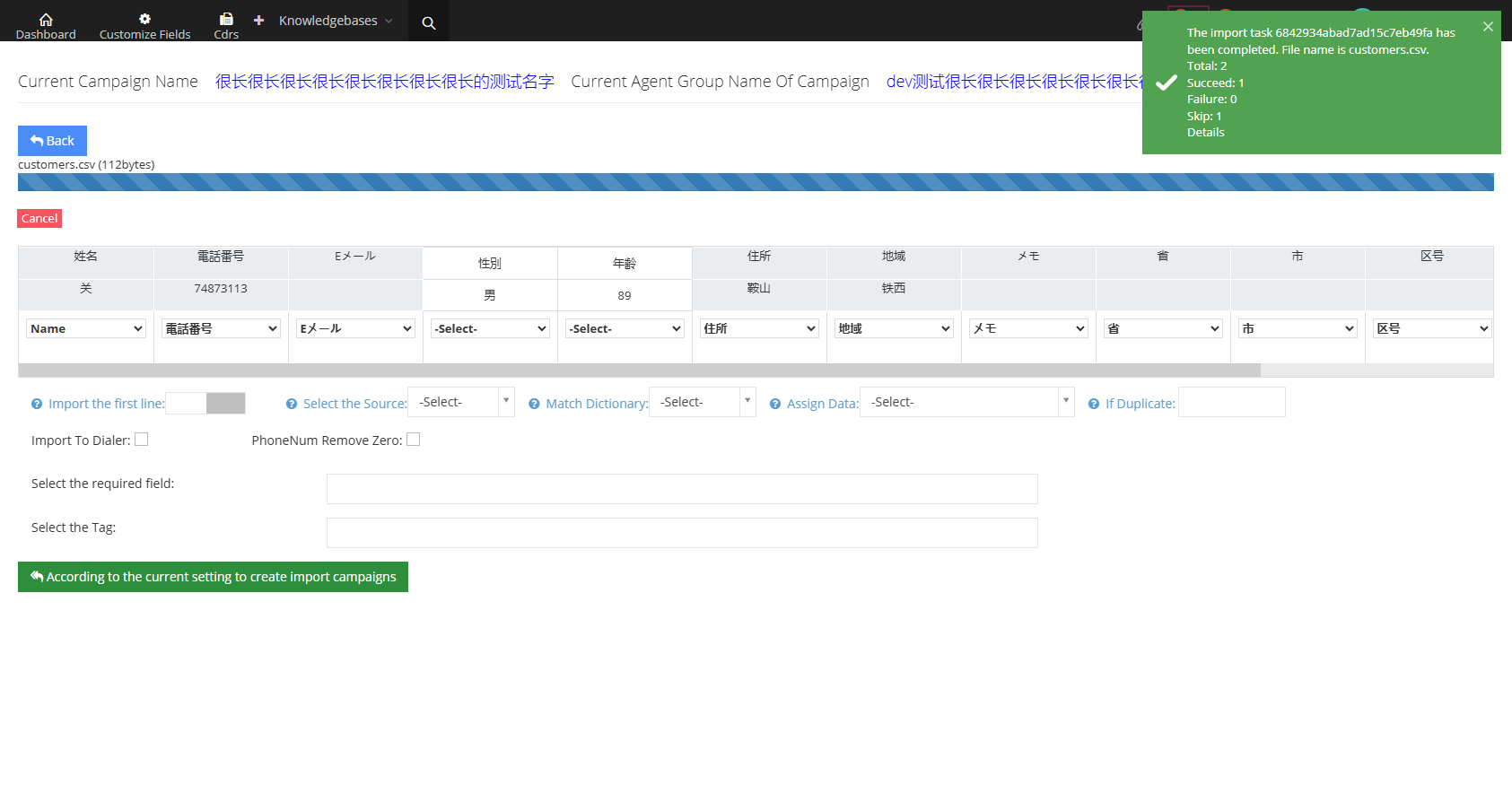Screen dimensions: 1512x811
Task: Expand the Knowledgebases menu
Action: click(x=336, y=21)
